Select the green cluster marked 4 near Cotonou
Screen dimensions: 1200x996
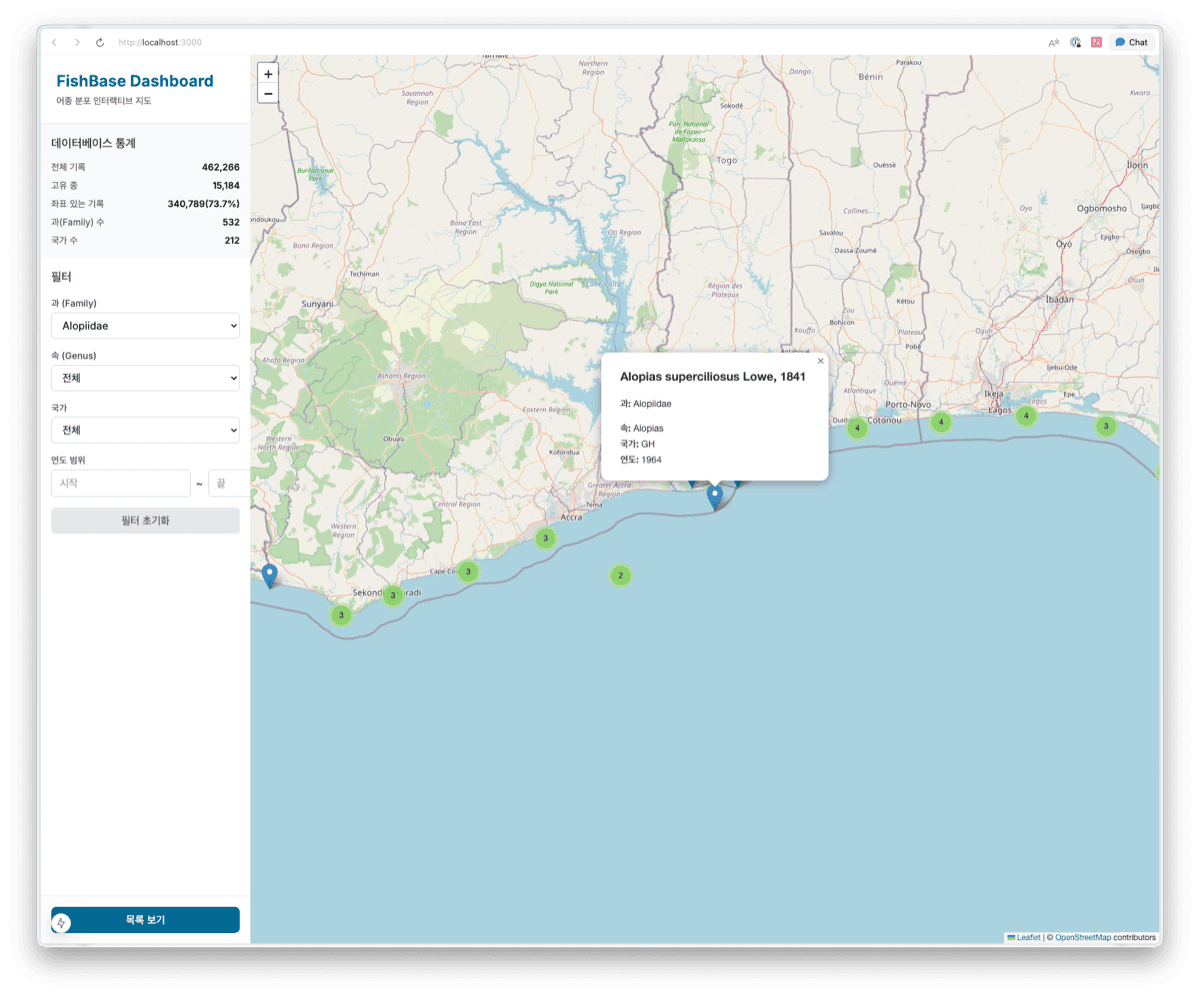tap(856, 427)
